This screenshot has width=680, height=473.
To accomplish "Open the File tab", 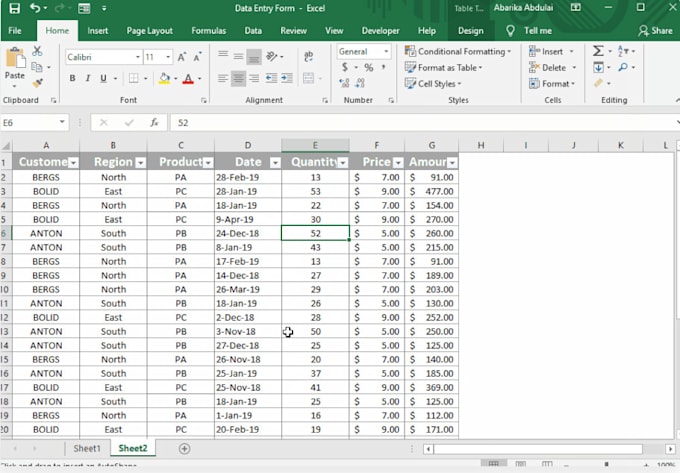I will [x=14, y=31].
